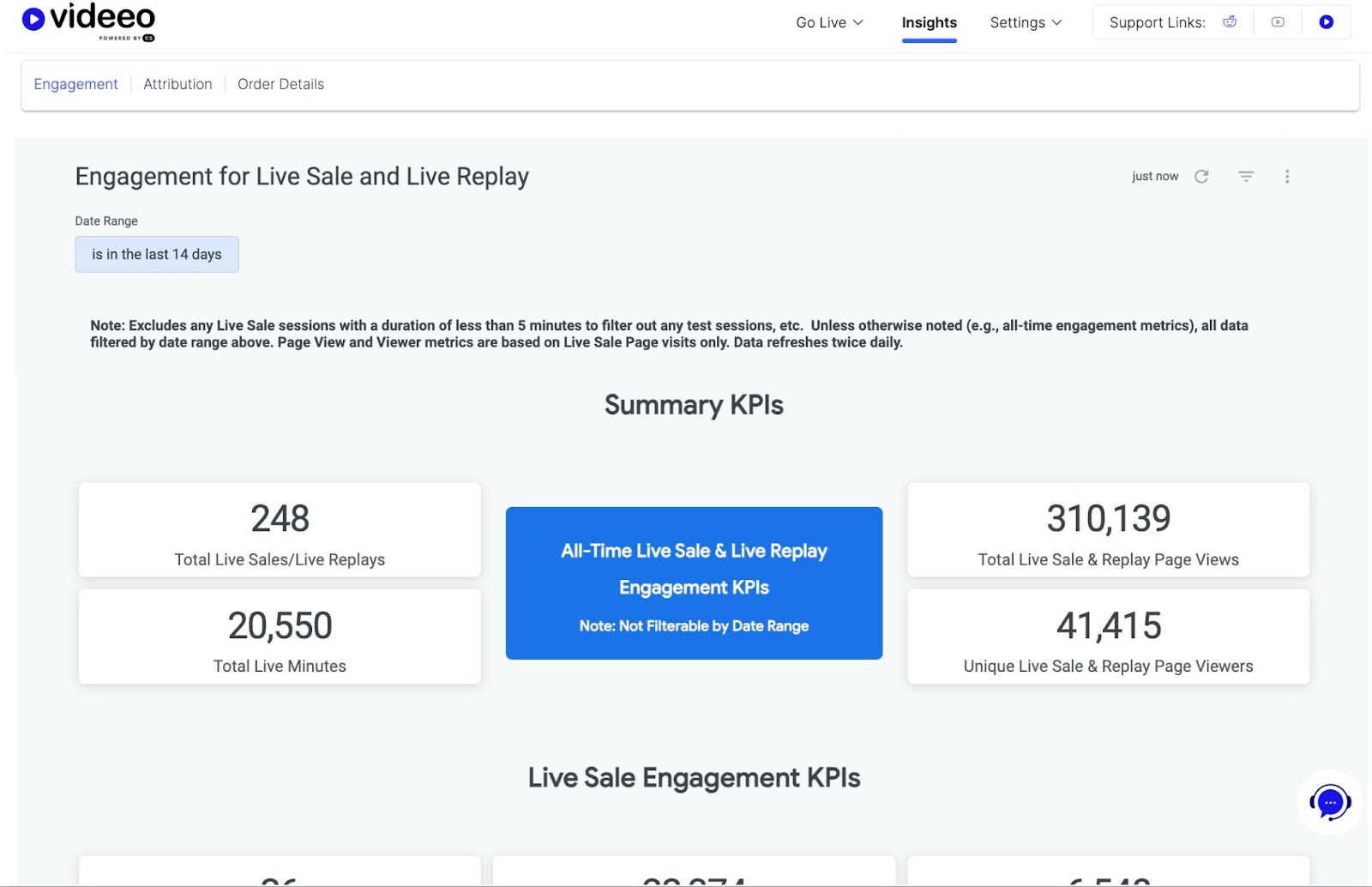The height and width of the screenshot is (887, 1372).
Task: Expand the Settings dropdown menu
Action: tap(1026, 22)
